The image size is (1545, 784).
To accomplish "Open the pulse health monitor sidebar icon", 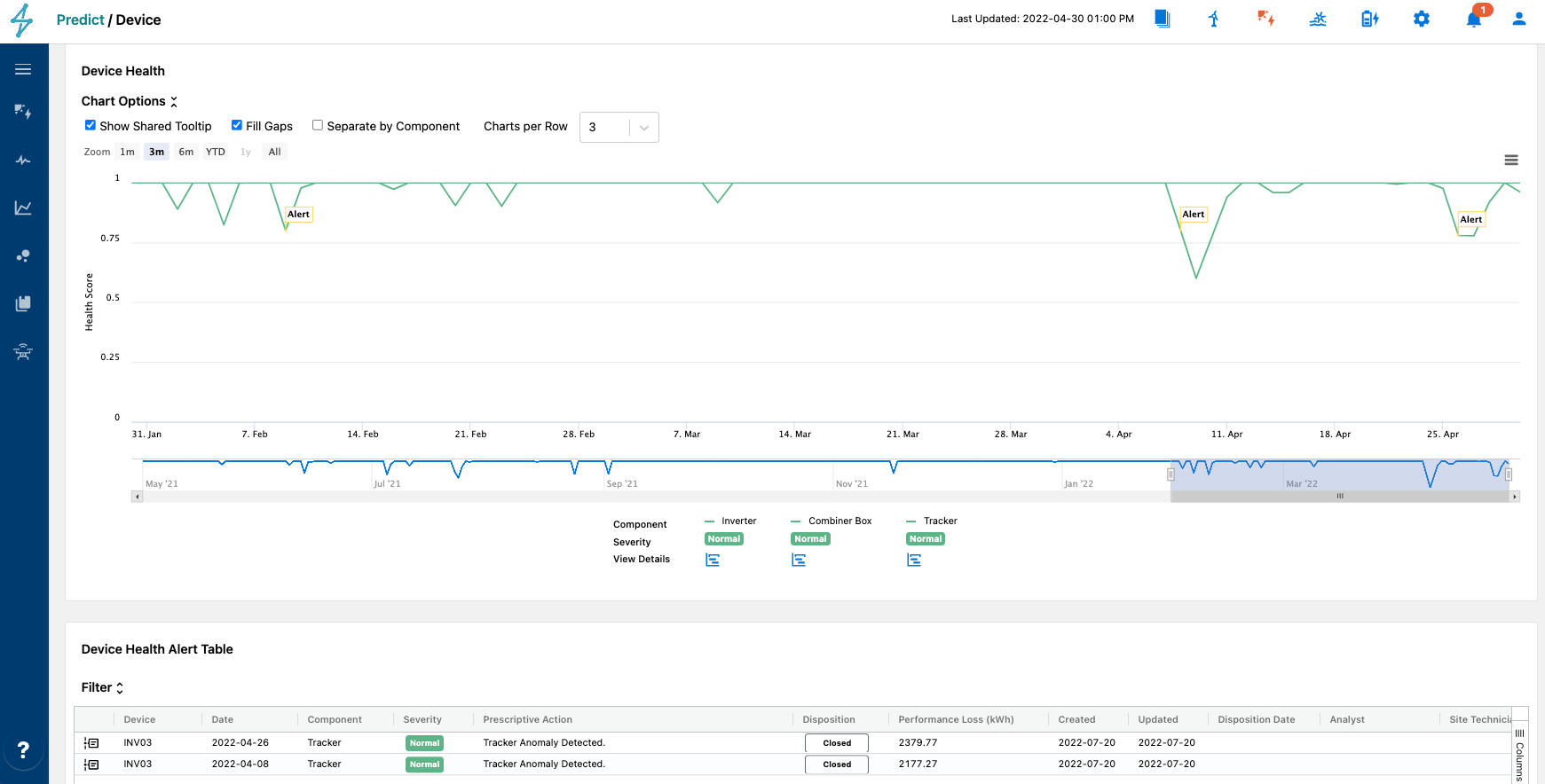I will click(23, 161).
